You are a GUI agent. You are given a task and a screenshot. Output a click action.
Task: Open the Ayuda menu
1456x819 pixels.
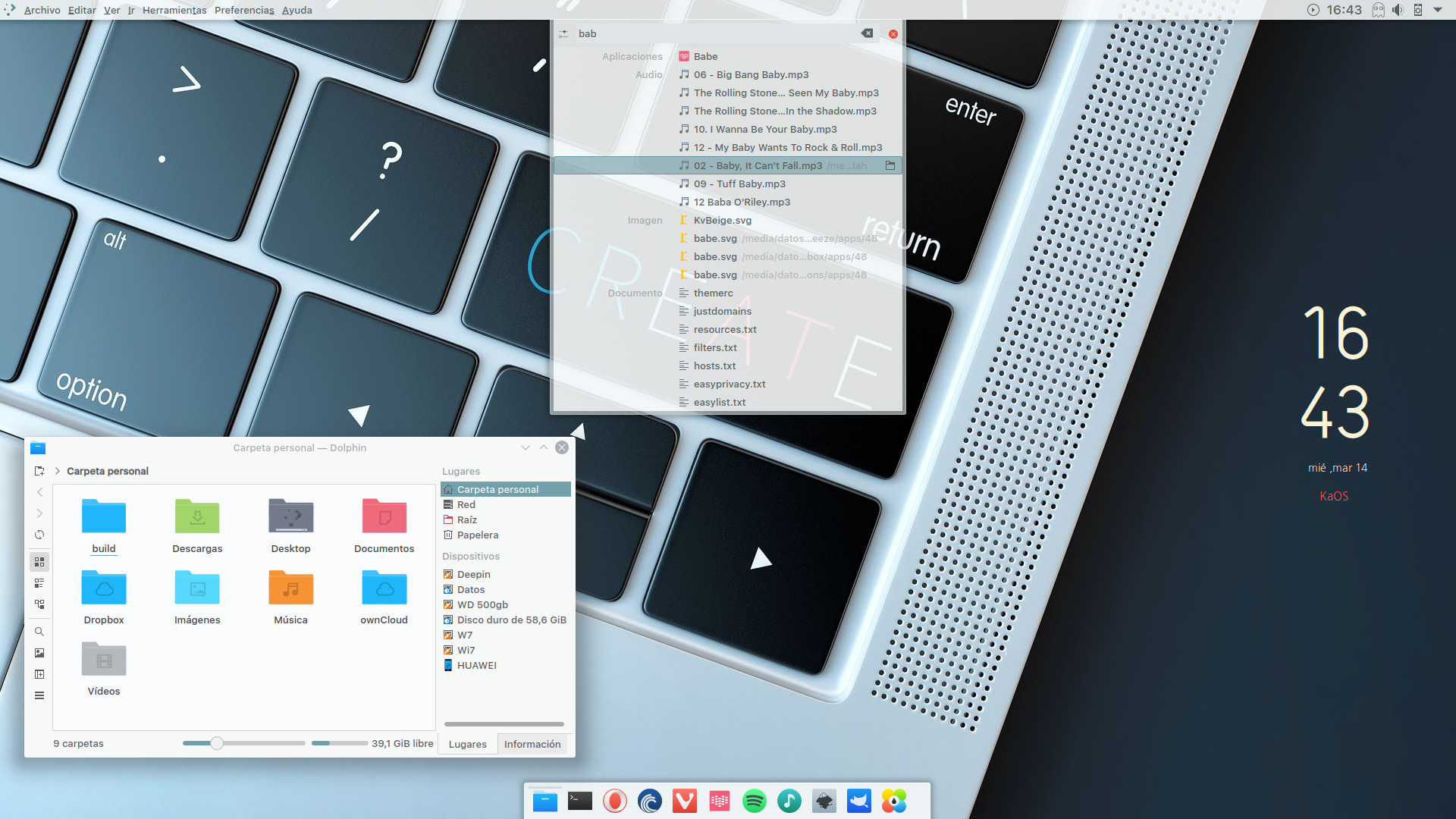[x=297, y=10]
